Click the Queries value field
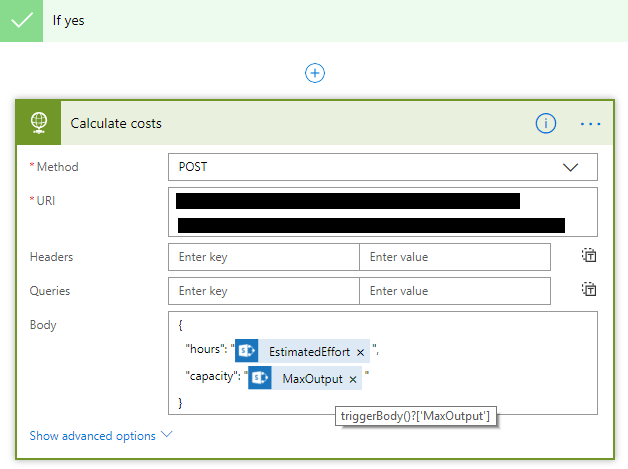The width and height of the screenshot is (628, 469). (455, 291)
